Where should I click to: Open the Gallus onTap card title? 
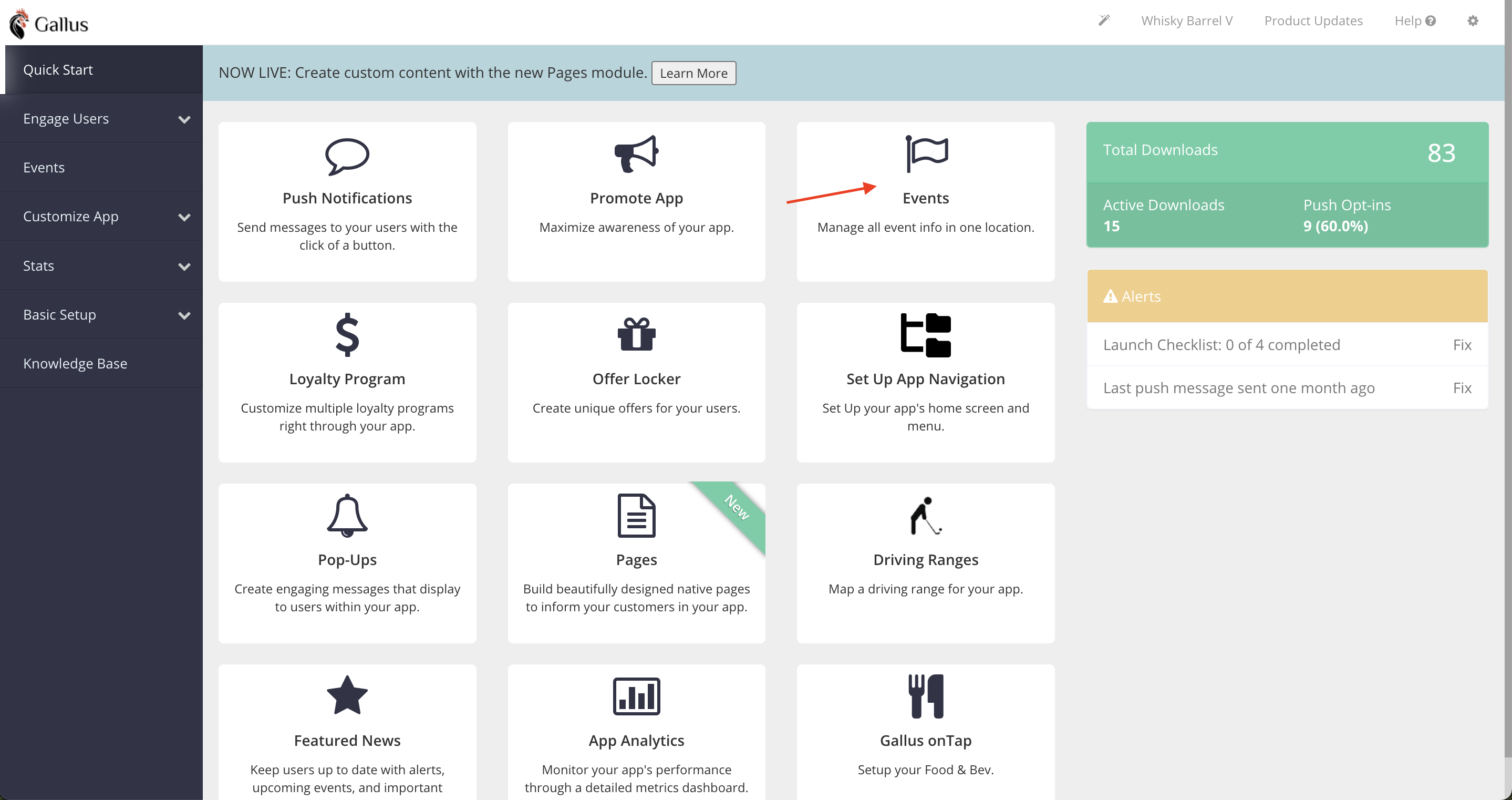[926, 740]
